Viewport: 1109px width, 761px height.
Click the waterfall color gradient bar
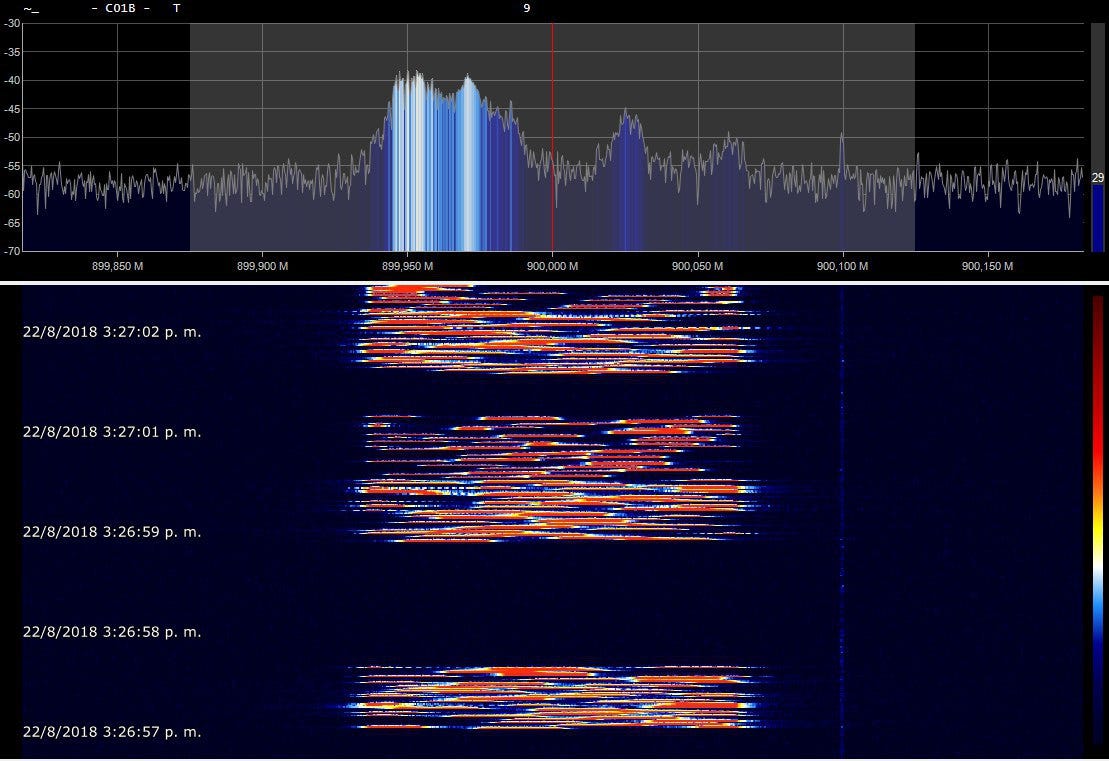click(1097, 521)
